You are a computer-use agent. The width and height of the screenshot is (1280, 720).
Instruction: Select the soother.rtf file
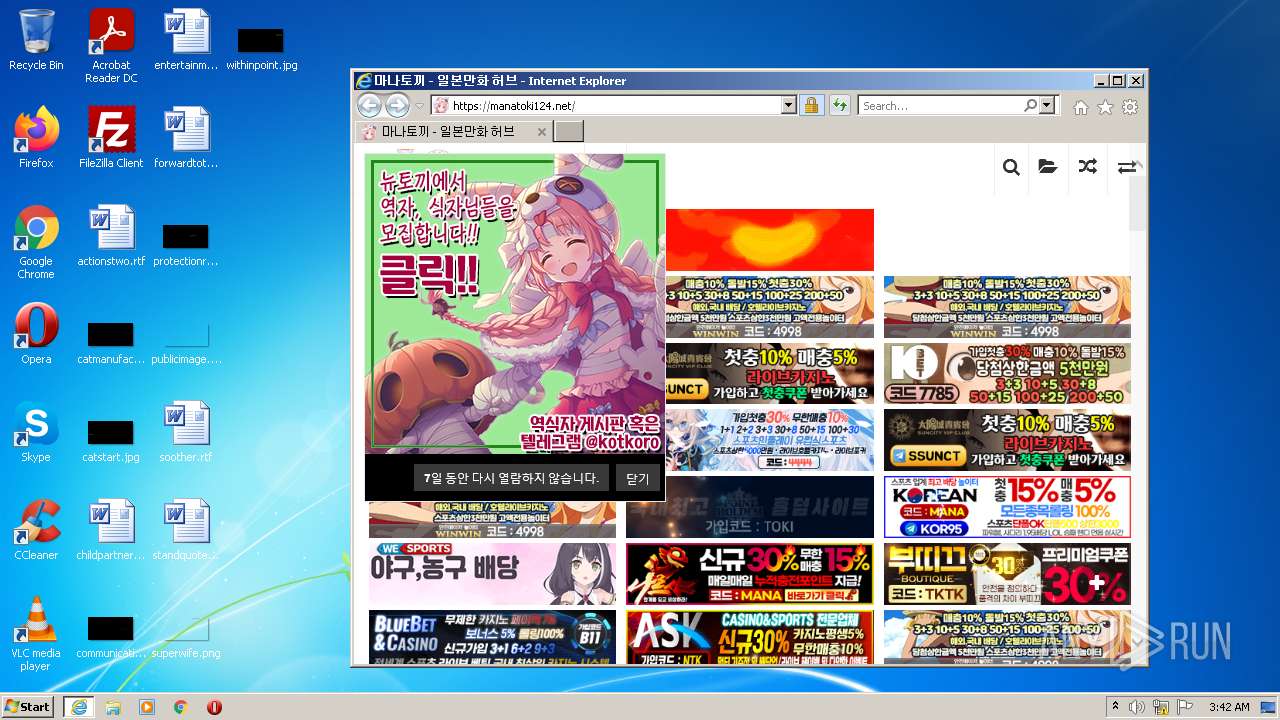point(186,432)
